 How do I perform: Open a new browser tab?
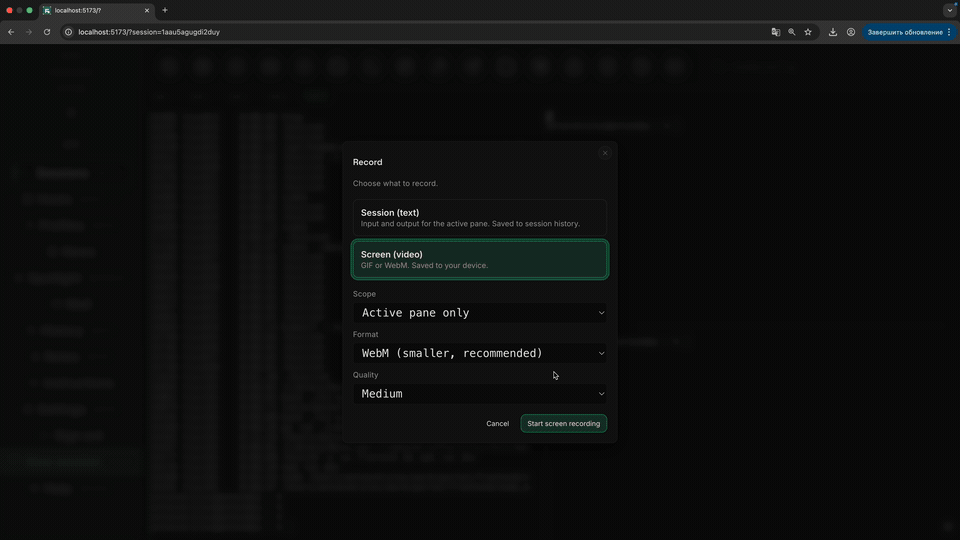coord(165,10)
